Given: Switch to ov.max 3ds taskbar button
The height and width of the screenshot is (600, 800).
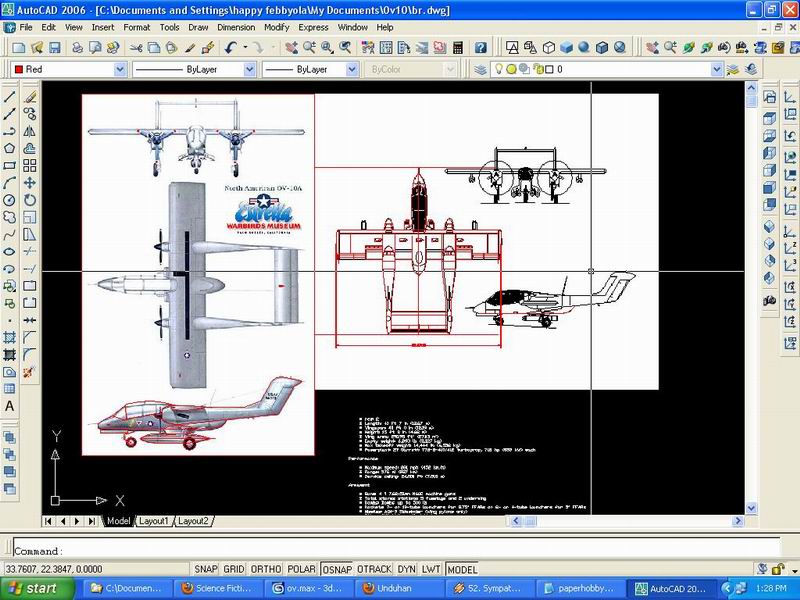Looking at the screenshot, I should coord(308,588).
